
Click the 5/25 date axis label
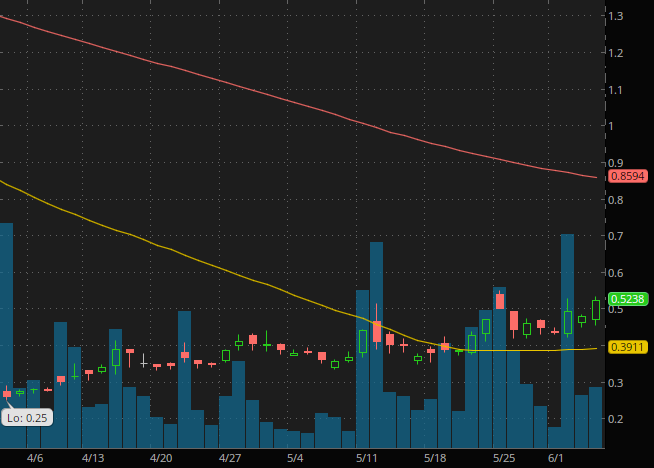504,458
